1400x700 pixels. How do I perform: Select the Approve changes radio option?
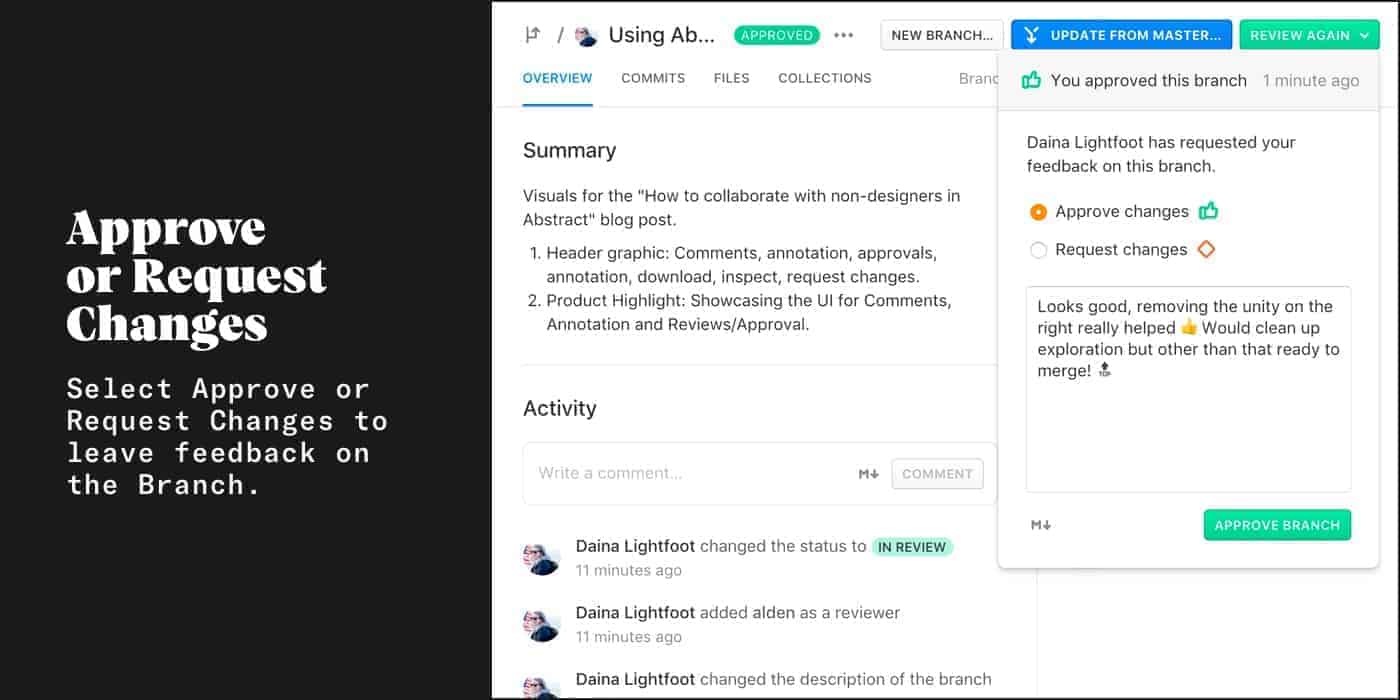click(1038, 212)
